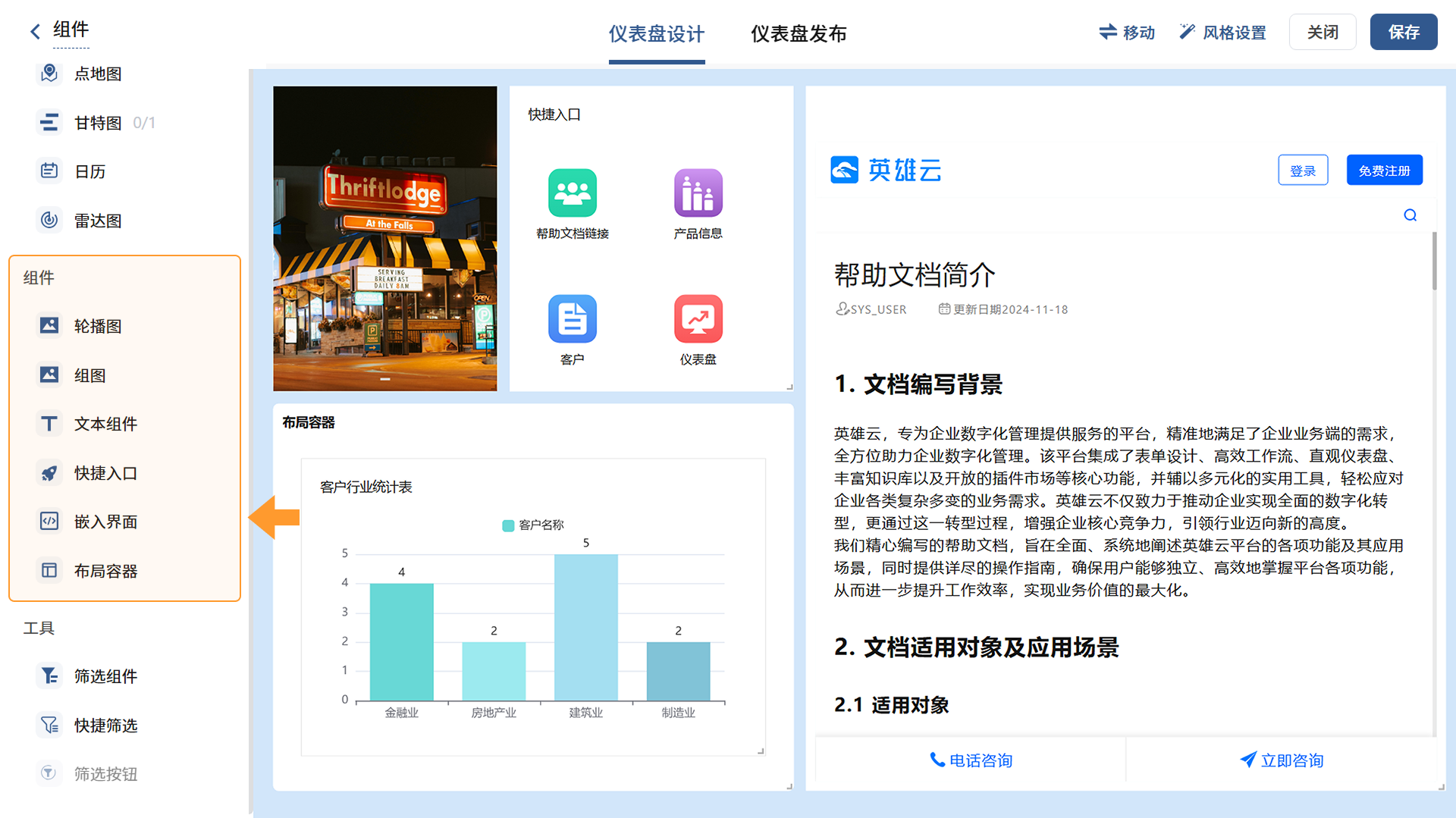
Task: Click the SYS_USER author label
Action: pos(871,309)
